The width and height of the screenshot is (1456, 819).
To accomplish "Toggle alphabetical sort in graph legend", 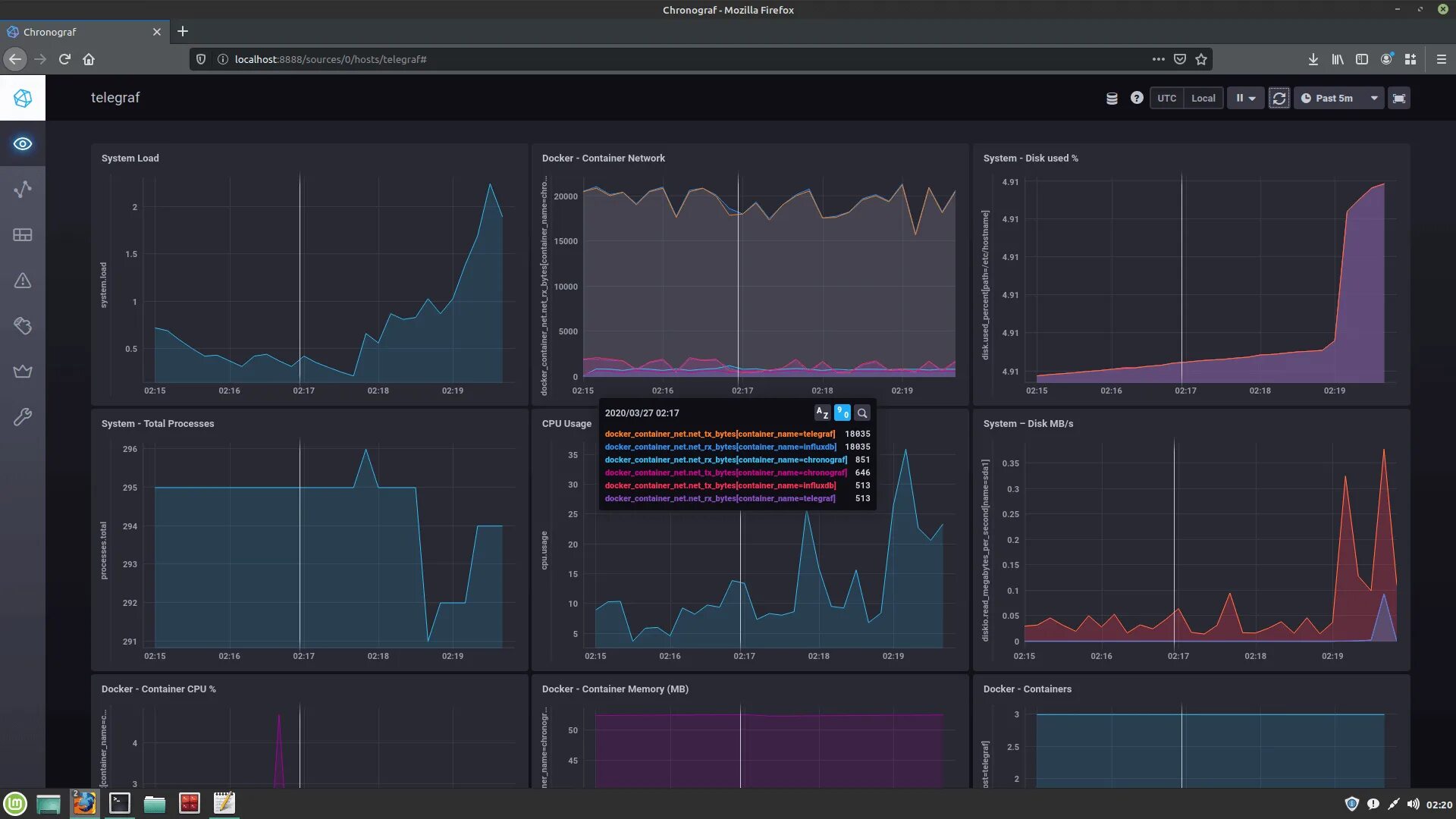I will 822,413.
